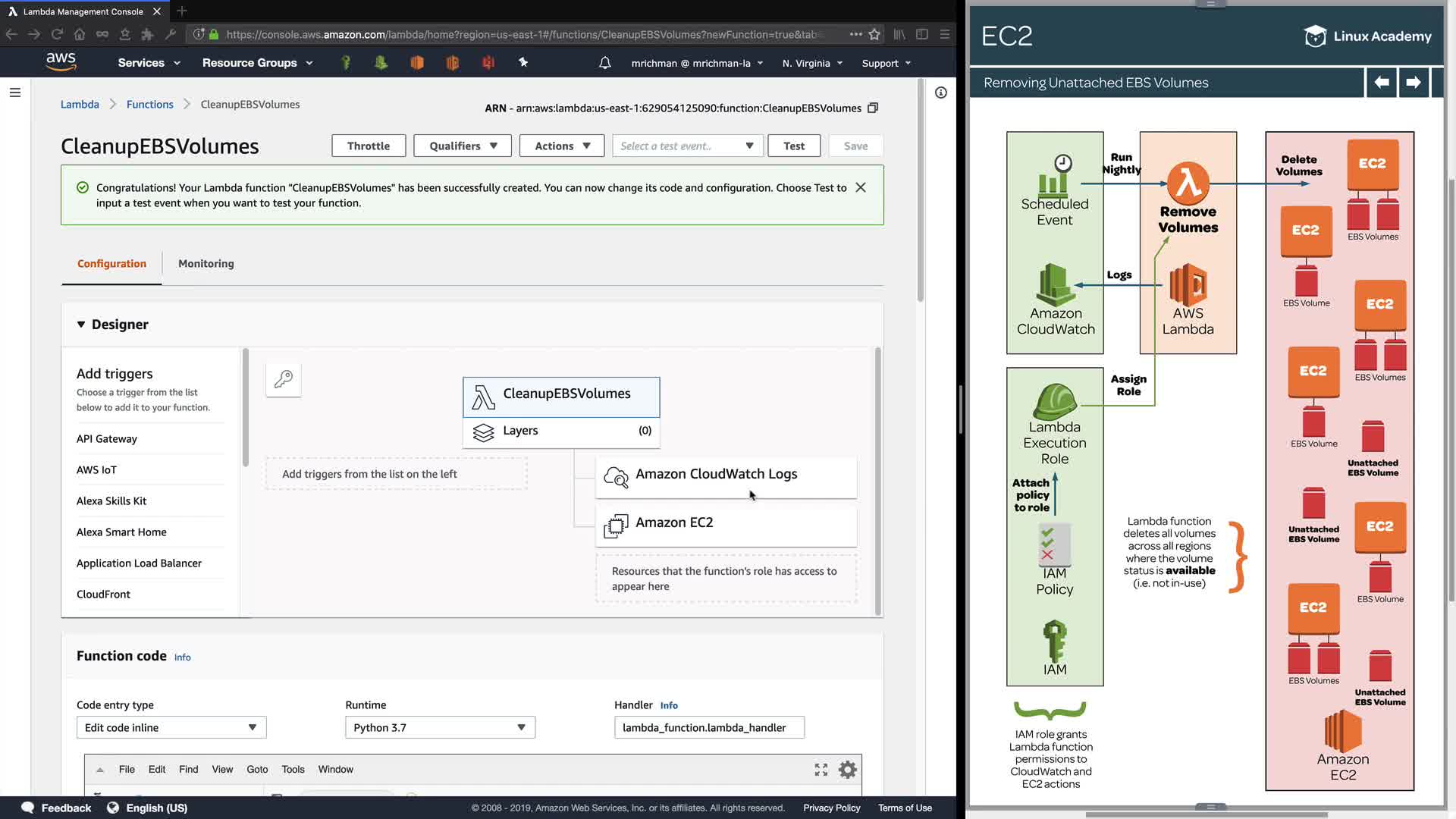
Task: Go to previous slide with left arrow
Action: tap(1382, 82)
